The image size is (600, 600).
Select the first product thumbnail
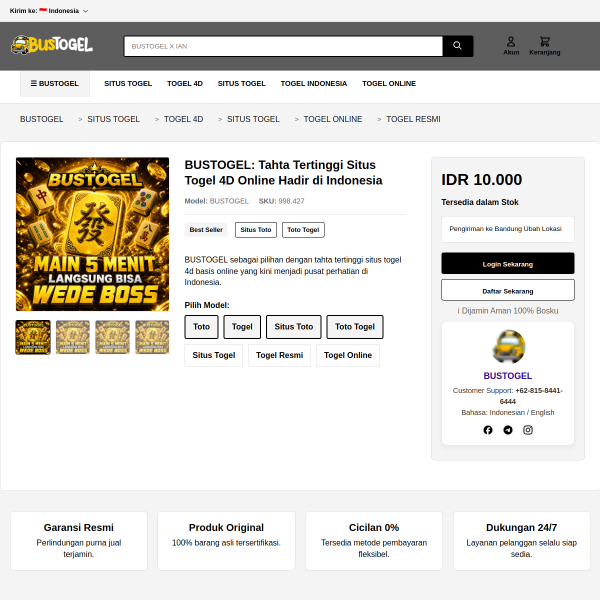(33, 337)
